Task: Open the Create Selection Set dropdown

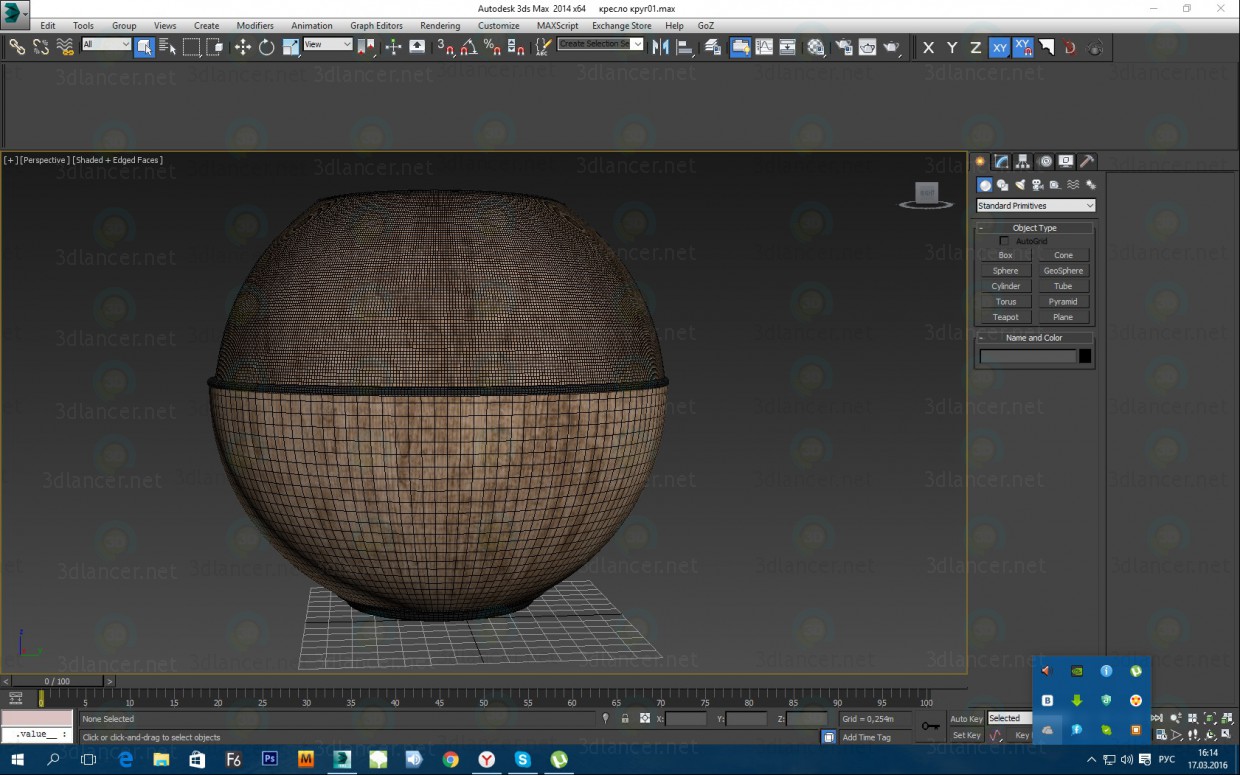Action: click(600, 44)
